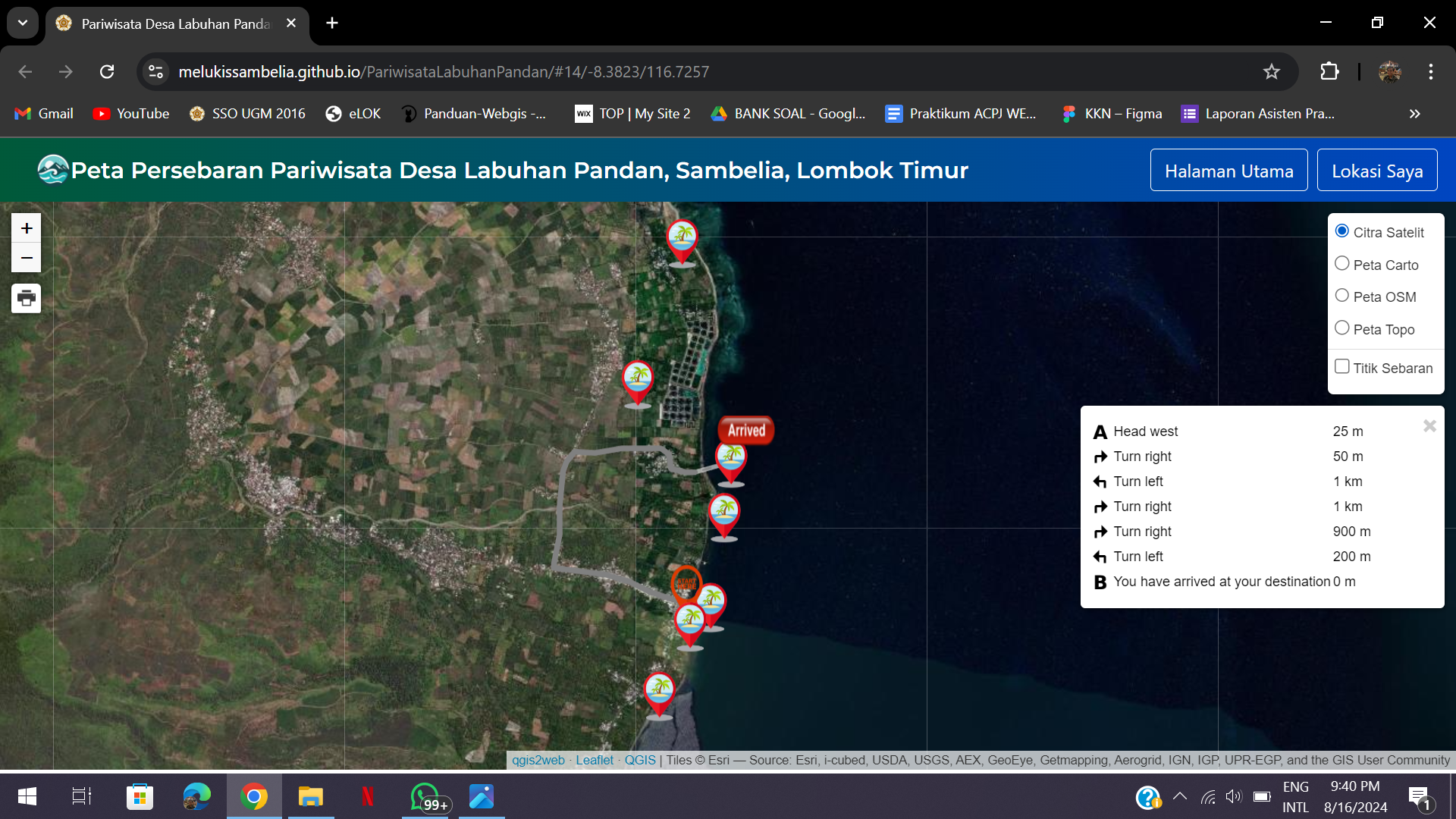
Task: Click the Halaman Utama button
Action: coord(1228,170)
